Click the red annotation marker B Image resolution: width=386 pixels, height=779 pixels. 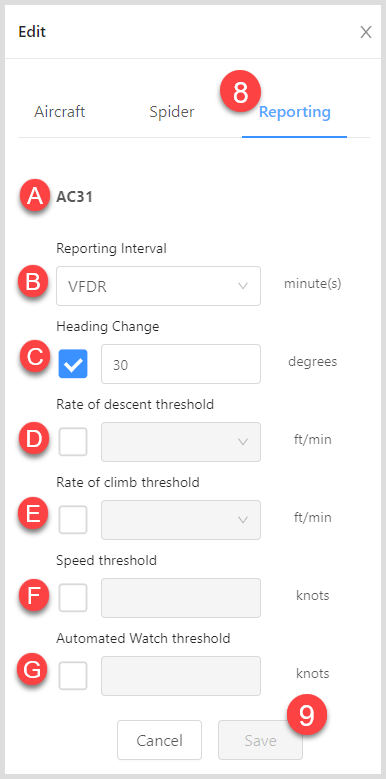(x=33, y=283)
